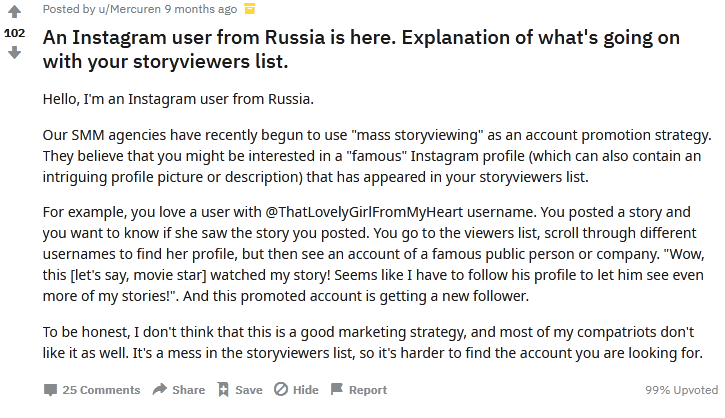The width and height of the screenshot is (725, 418).
Task: Click the yellow archived post icon
Action: pyautogui.click(x=250, y=9)
